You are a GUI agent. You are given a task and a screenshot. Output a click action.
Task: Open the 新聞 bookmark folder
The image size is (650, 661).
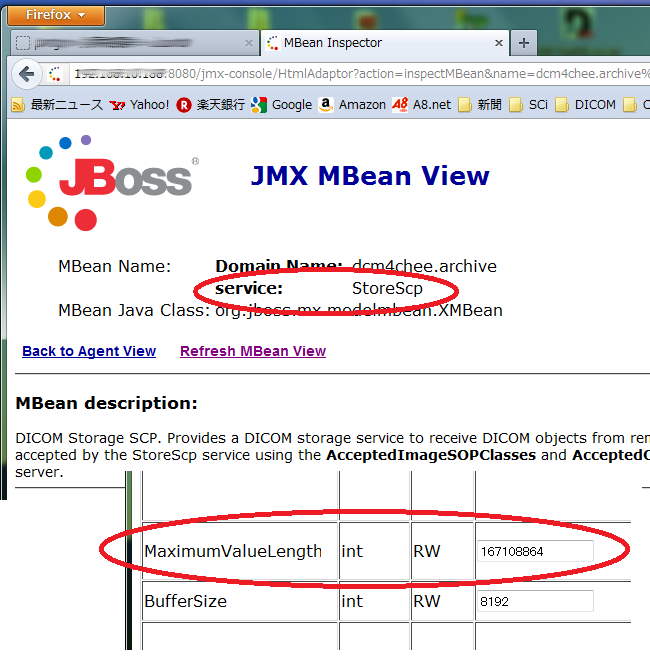pos(480,105)
